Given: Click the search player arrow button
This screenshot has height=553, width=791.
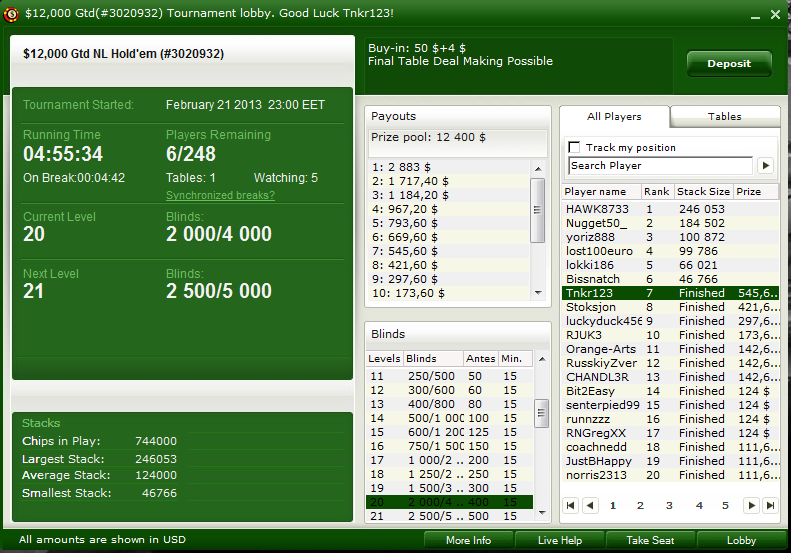Looking at the screenshot, I should [x=766, y=165].
